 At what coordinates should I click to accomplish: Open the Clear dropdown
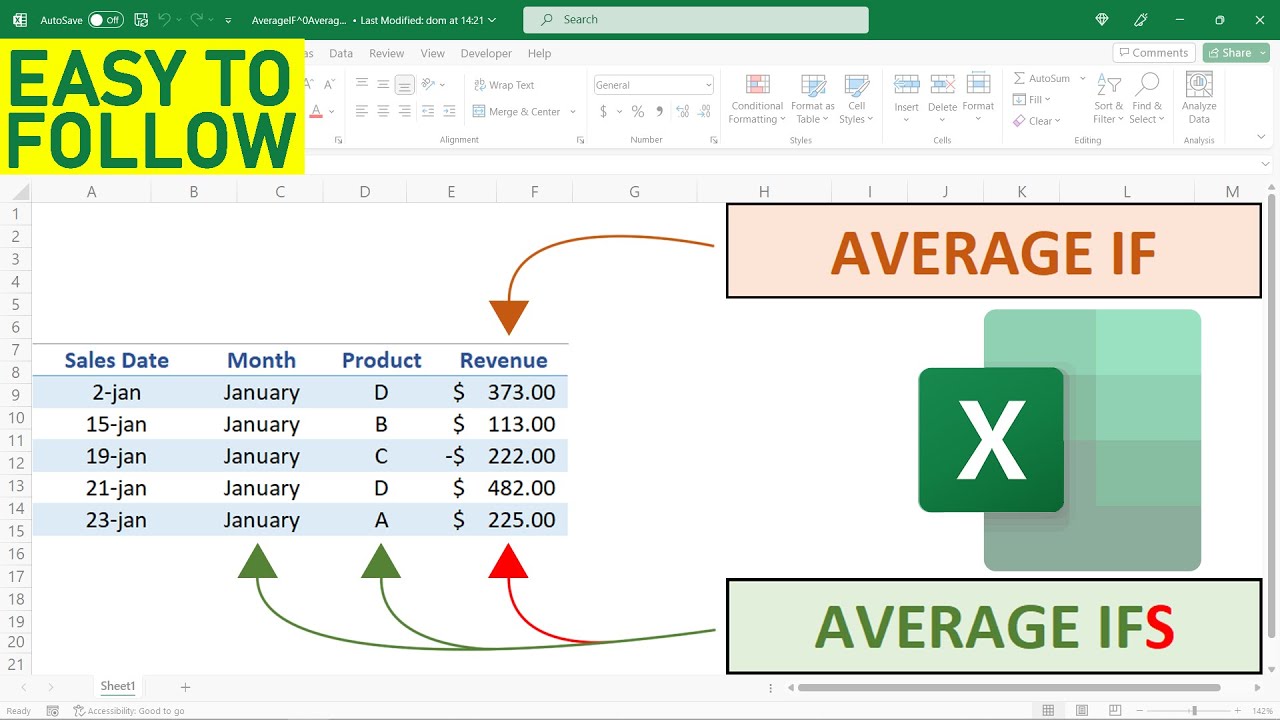pyautogui.click(x=1037, y=121)
